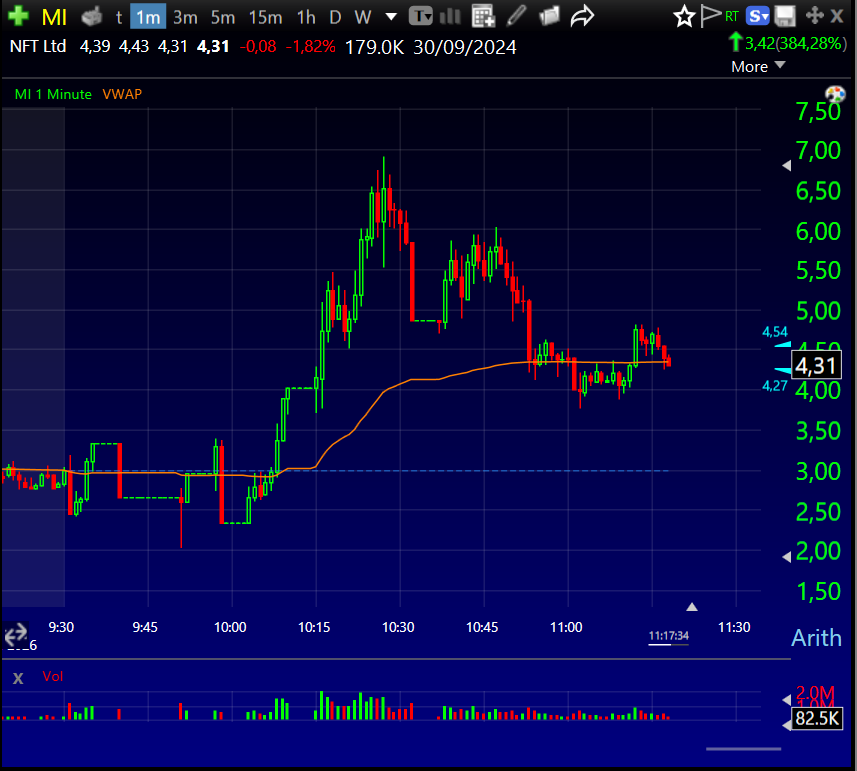Click the MI ticker symbol field
The image size is (857, 771).
[x=54, y=17]
